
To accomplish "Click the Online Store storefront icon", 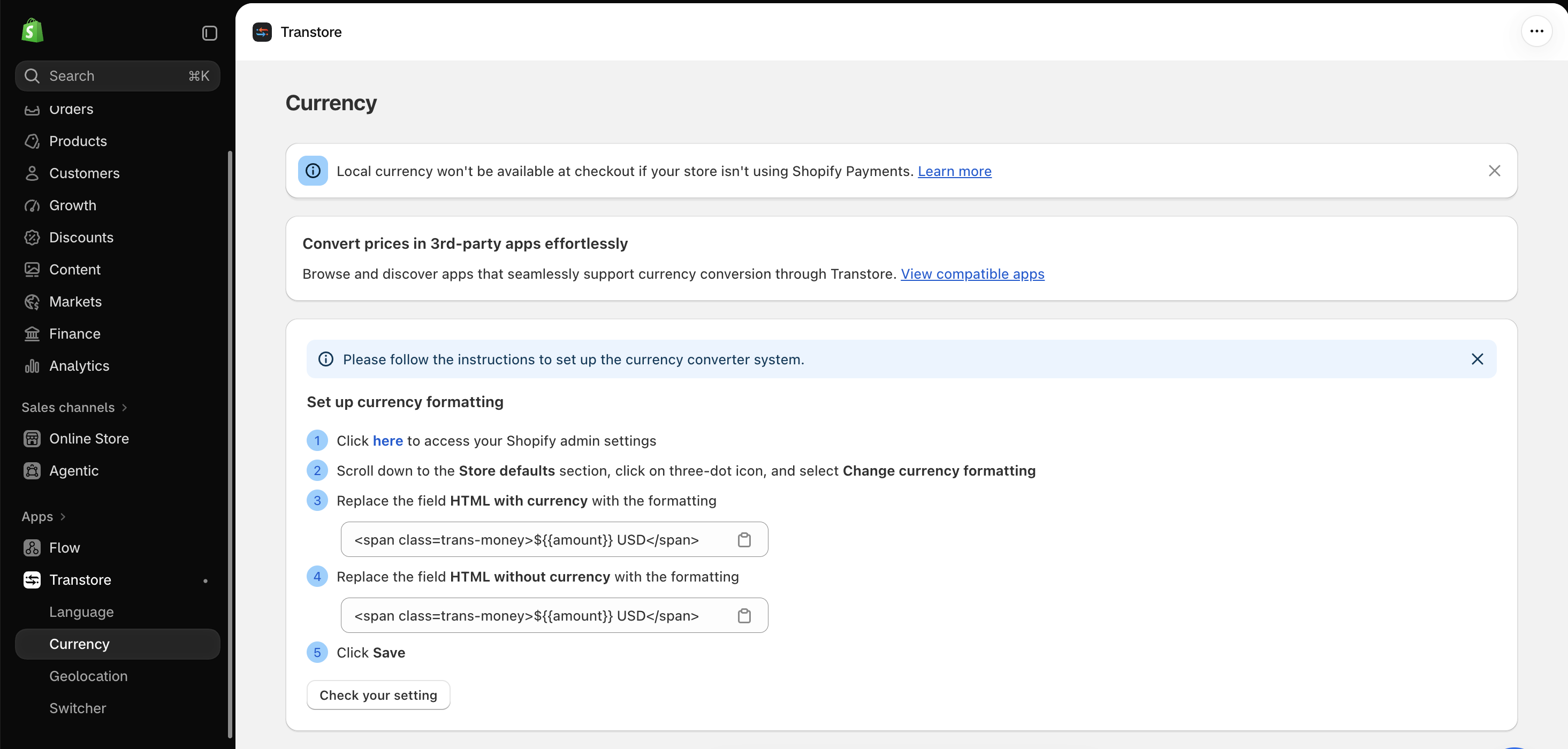I will (x=32, y=439).
